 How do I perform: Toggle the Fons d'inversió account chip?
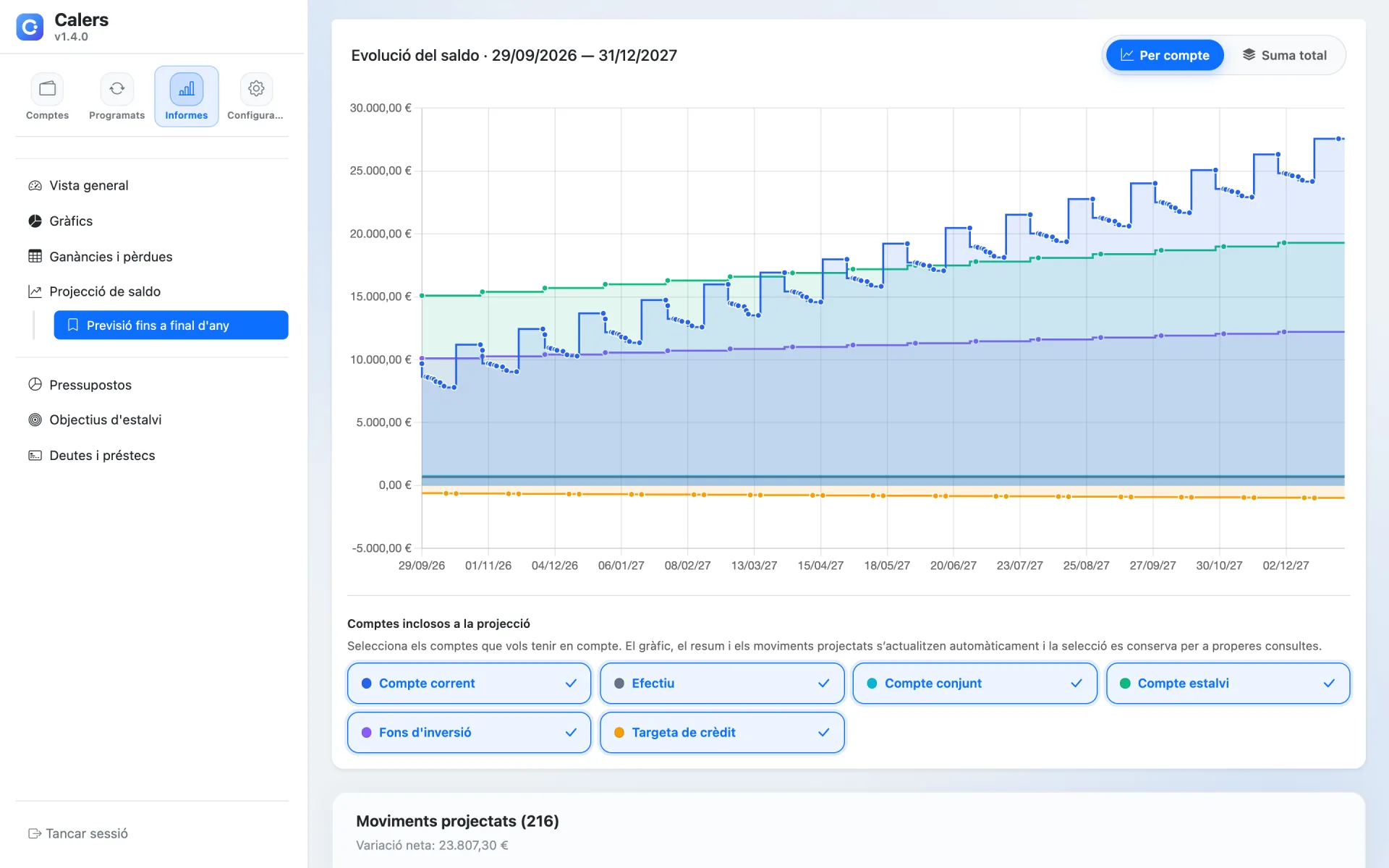(x=469, y=733)
